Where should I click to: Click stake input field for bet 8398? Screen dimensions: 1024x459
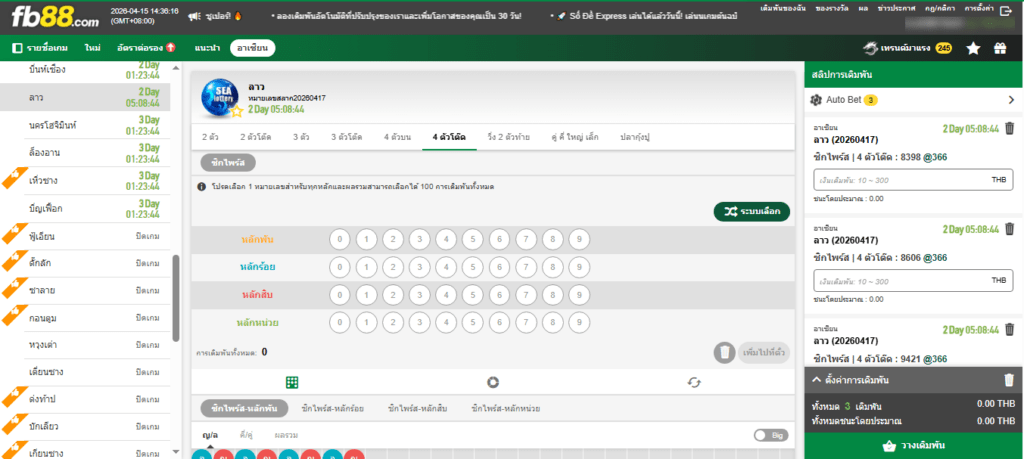(x=913, y=180)
